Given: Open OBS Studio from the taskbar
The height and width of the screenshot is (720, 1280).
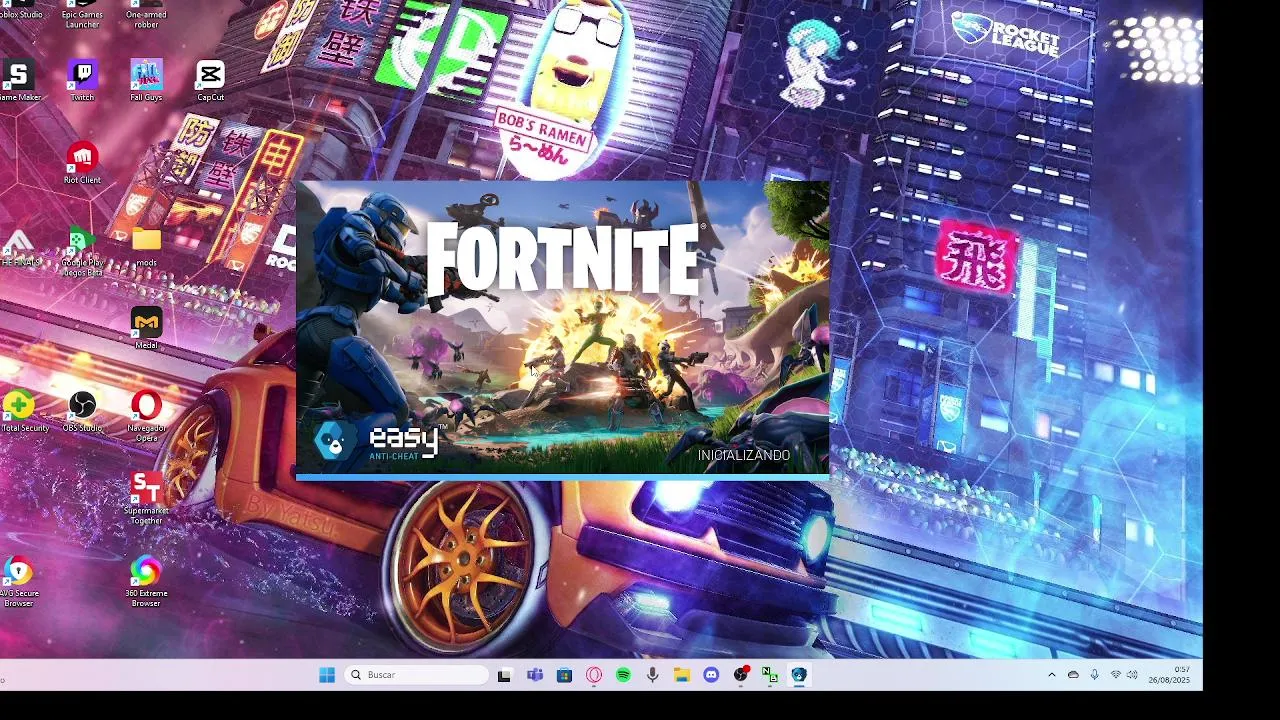Looking at the screenshot, I should (x=741, y=675).
